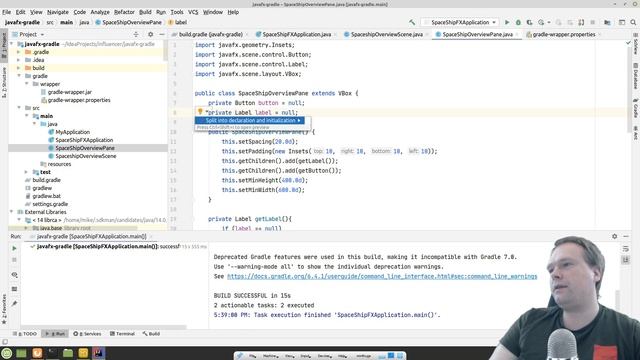
Task: Open the Refactor menu
Action: coord(124,12)
